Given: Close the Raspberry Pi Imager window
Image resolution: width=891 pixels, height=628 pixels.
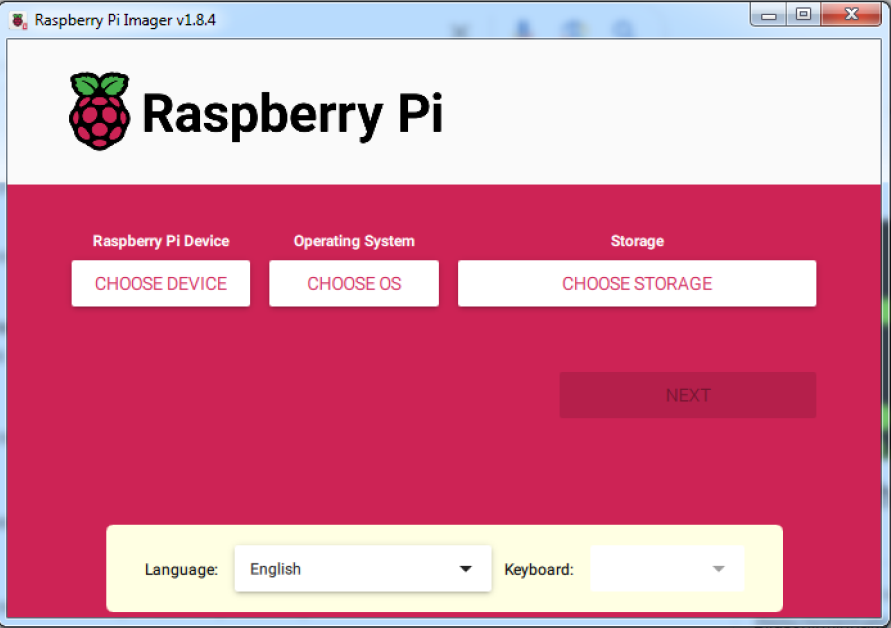Looking at the screenshot, I should click(852, 15).
